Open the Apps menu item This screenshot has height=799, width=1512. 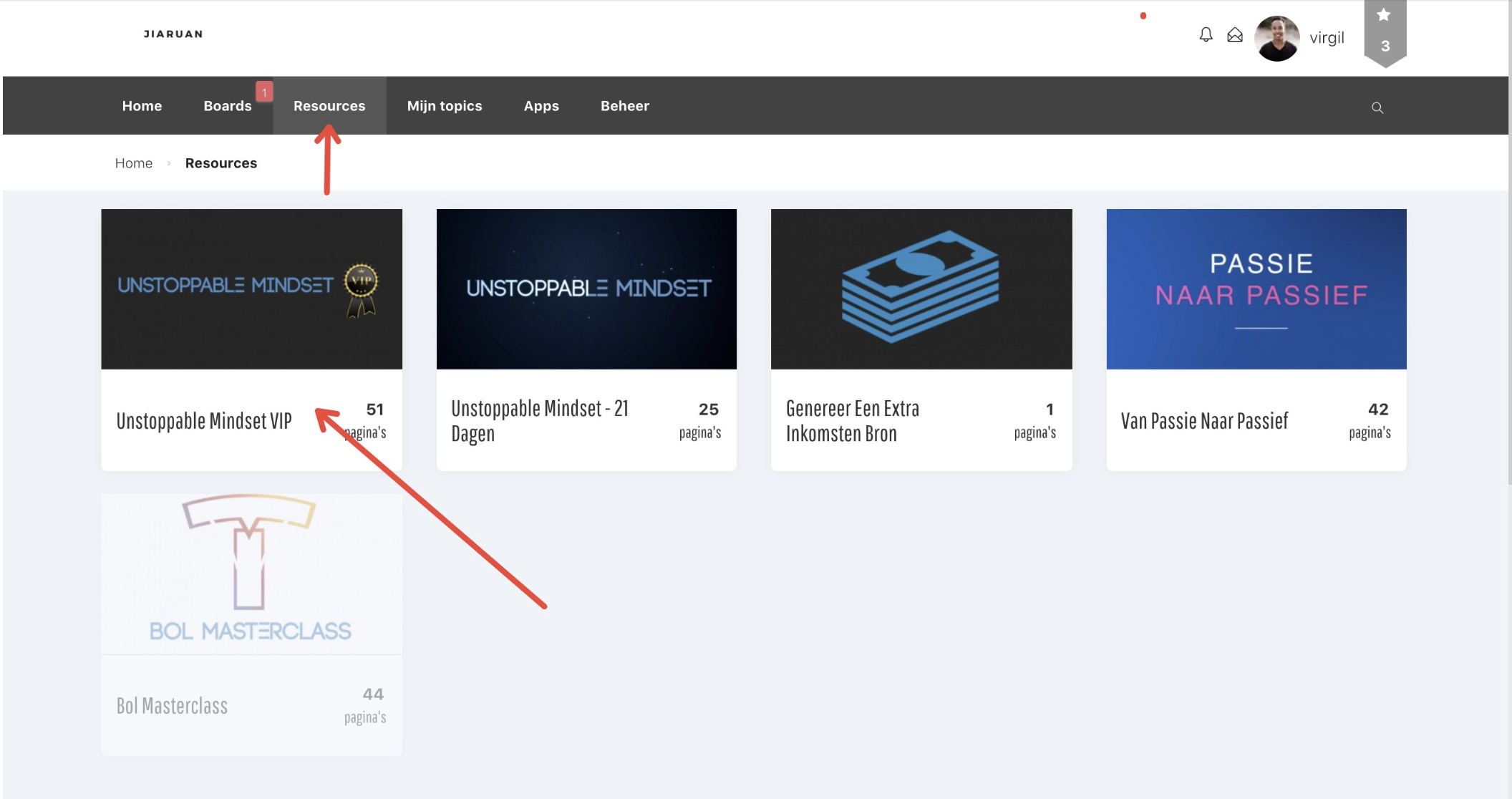click(541, 106)
